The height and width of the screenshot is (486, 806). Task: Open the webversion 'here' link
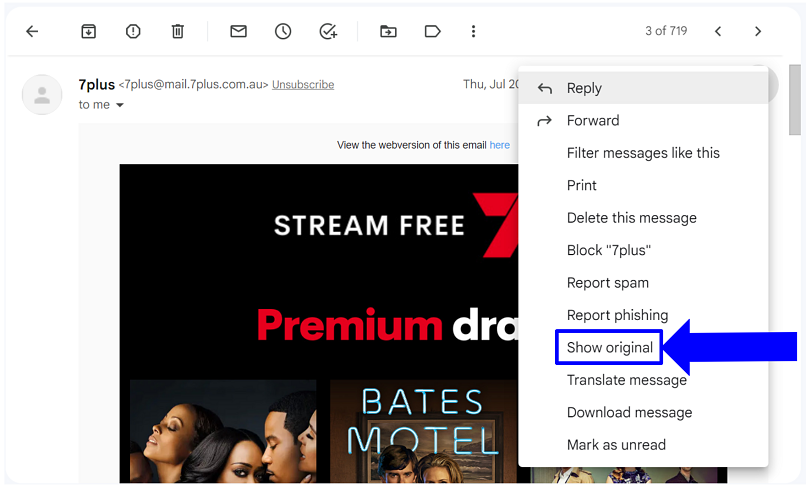[x=499, y=145]
